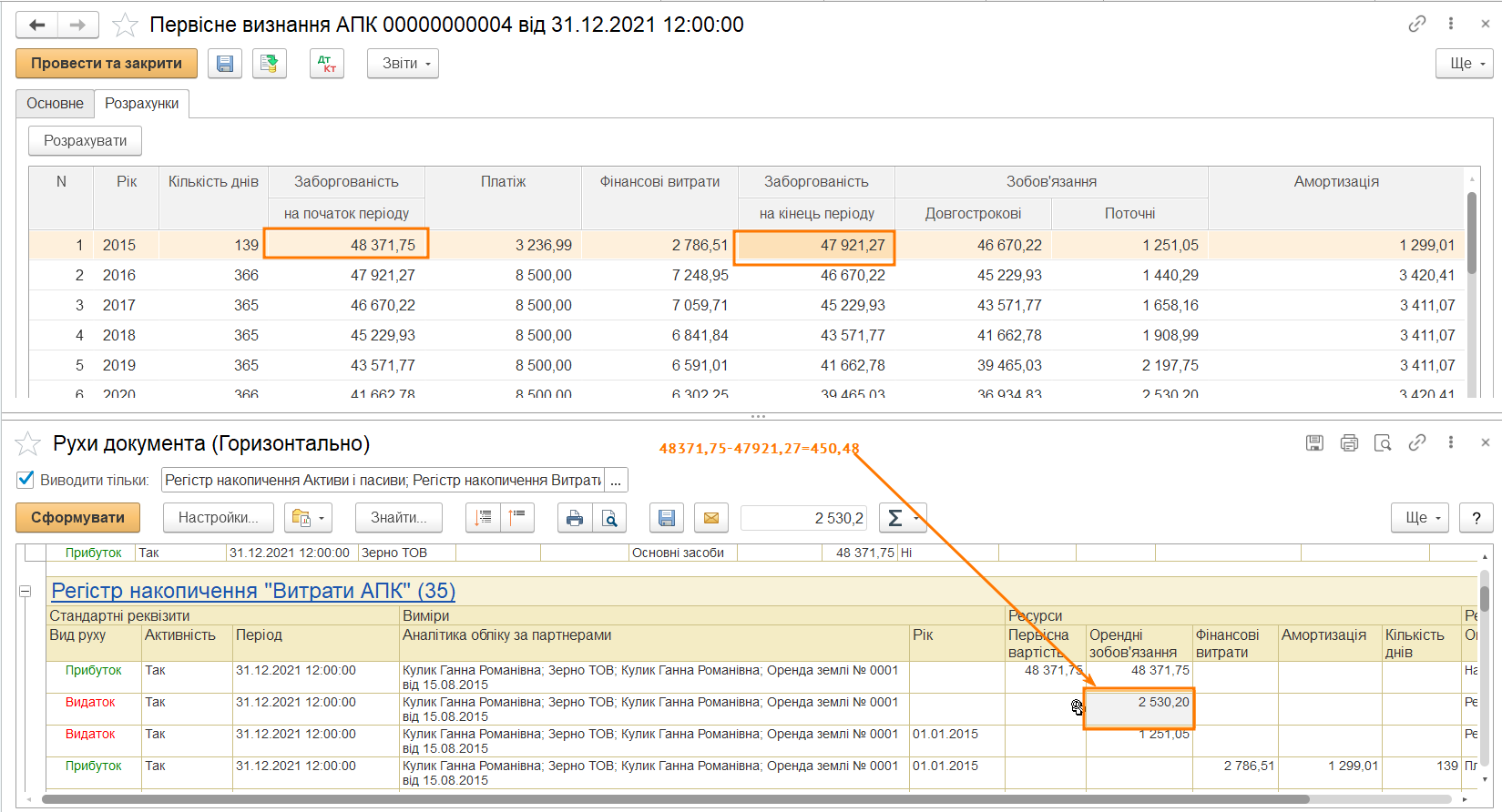
Task: Open 'Регістр накопичення Витрати АПК' link
Action: click(x=252, y=591)
